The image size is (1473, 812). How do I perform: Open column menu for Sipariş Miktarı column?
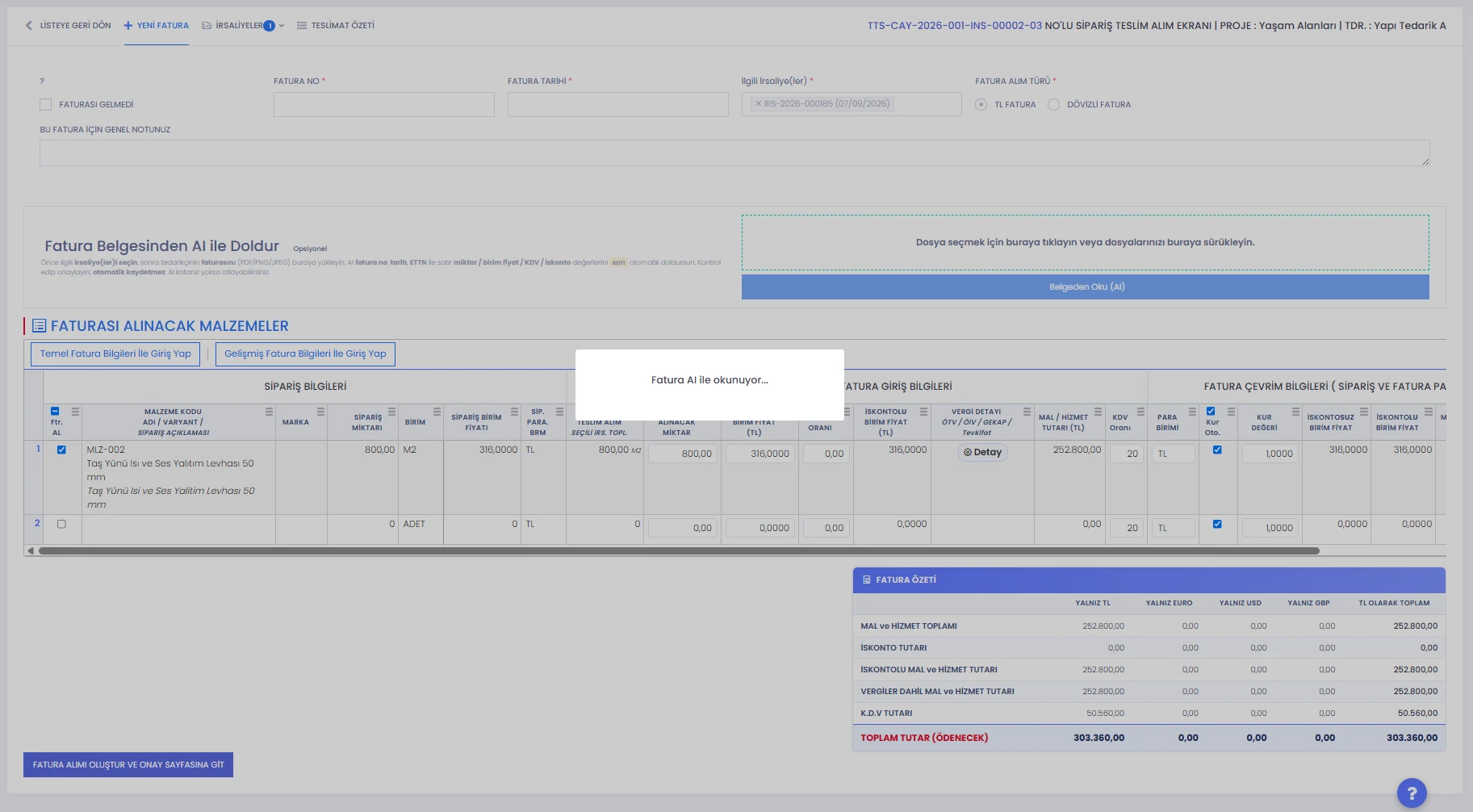pyautogui.click(x=391, y=412)
